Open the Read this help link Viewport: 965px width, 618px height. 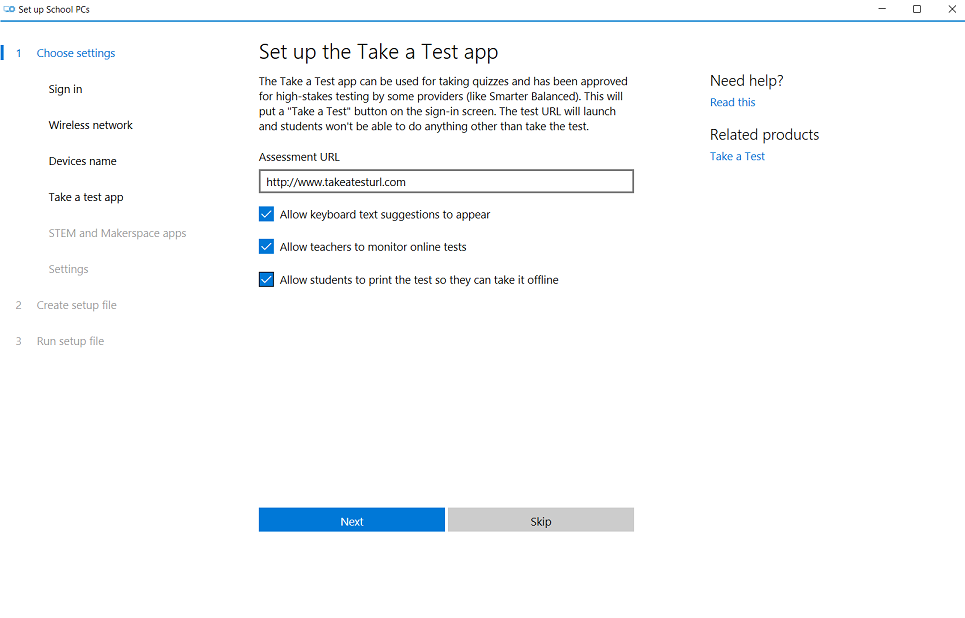click(732, 102)
